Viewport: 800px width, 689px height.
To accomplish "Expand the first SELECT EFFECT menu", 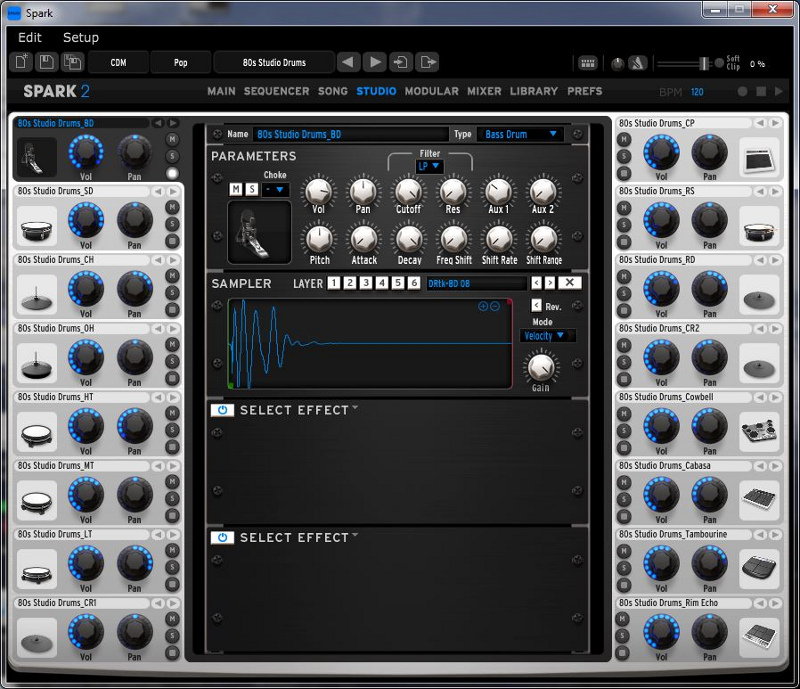I will click(x=298, y=410).
